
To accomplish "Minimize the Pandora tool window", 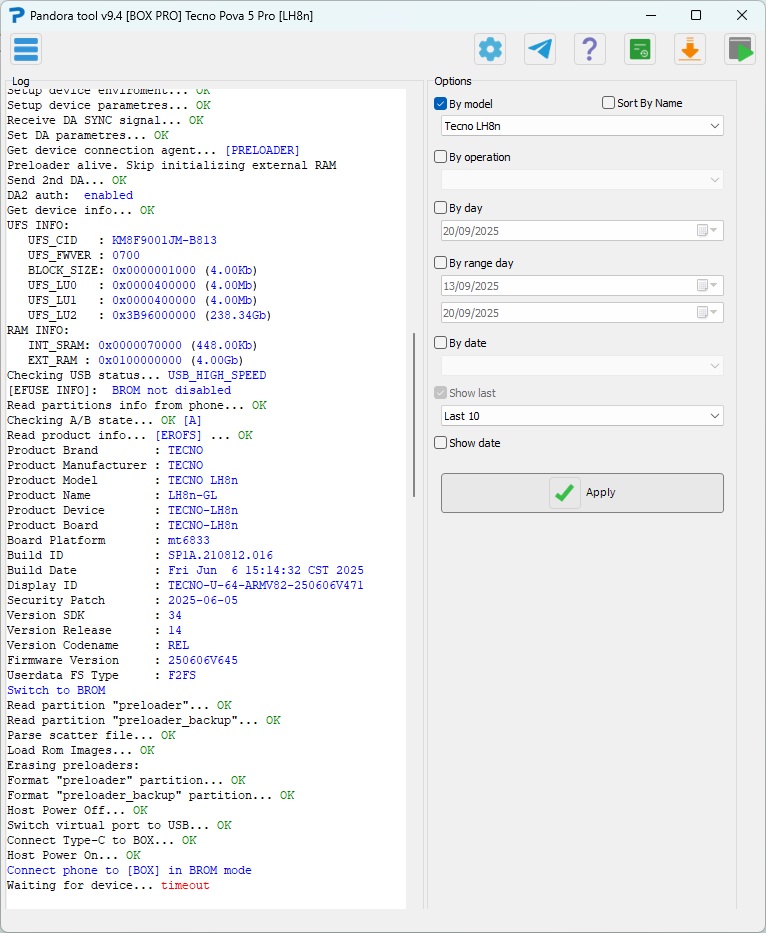I will click(x=651, y=15).
